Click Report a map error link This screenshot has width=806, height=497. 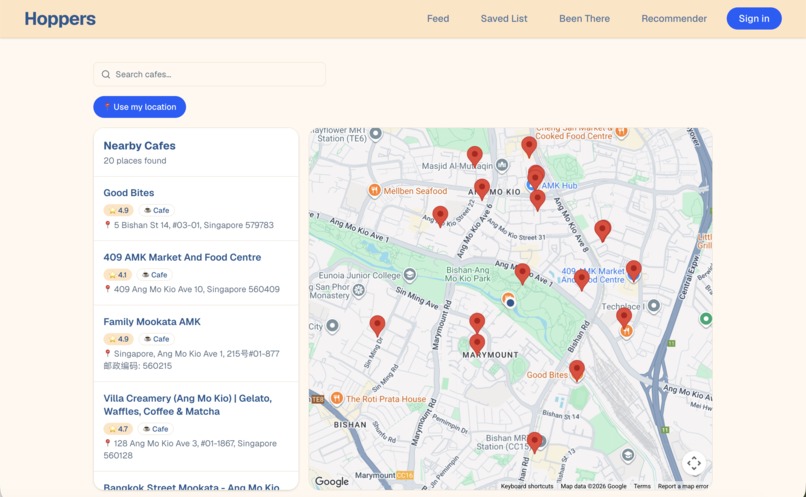683,486
